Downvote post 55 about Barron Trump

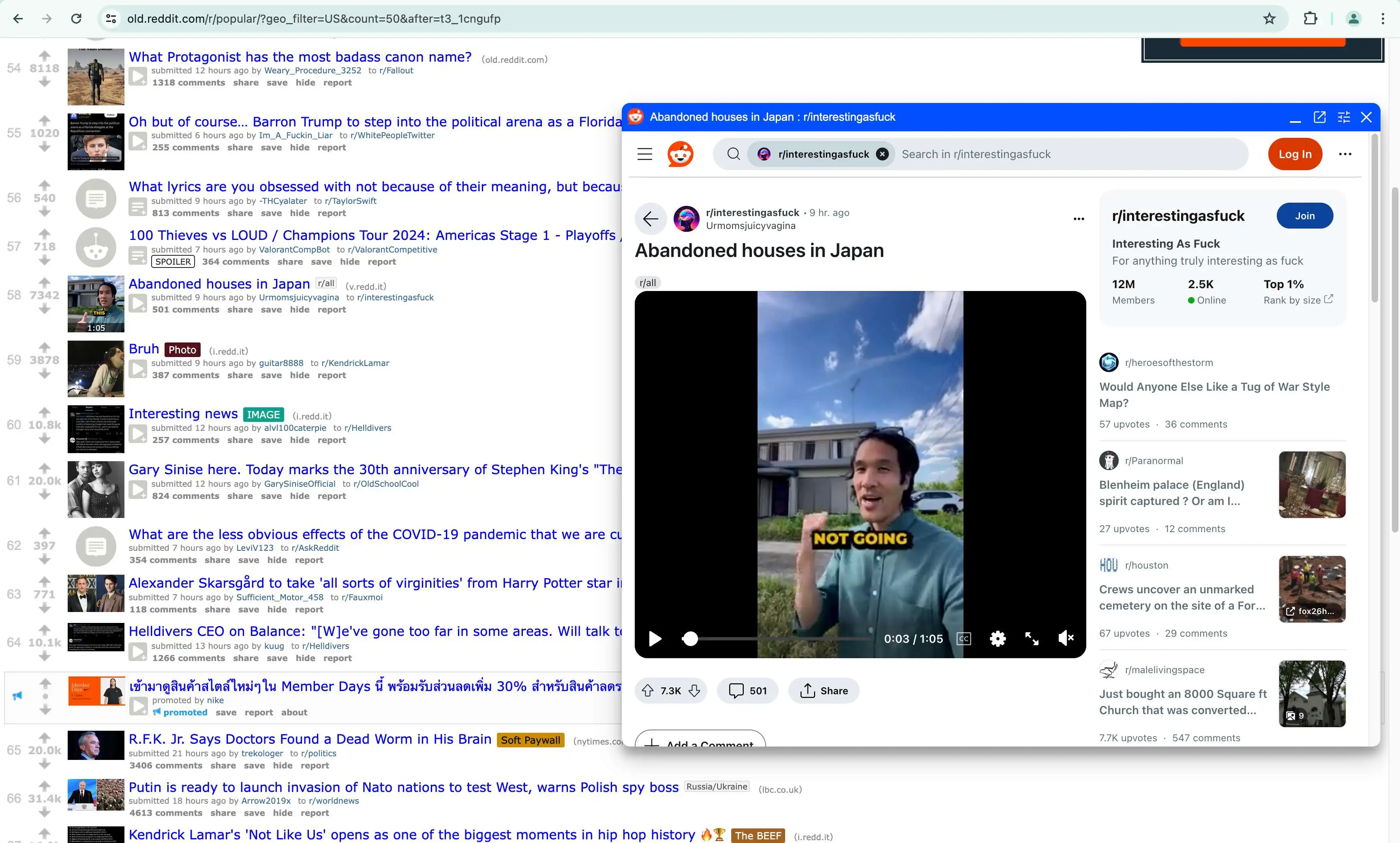coord(44,147)
